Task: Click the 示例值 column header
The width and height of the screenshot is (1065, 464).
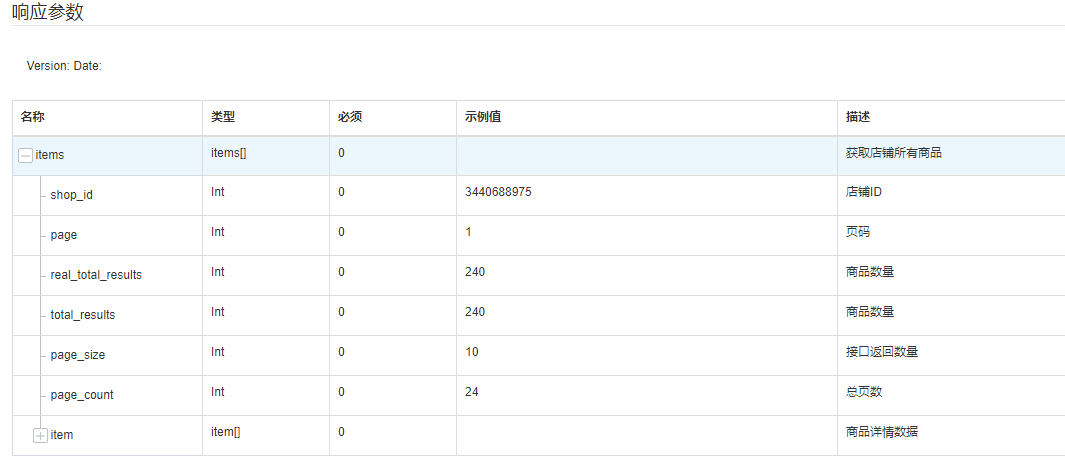Action: coord(483,117)
